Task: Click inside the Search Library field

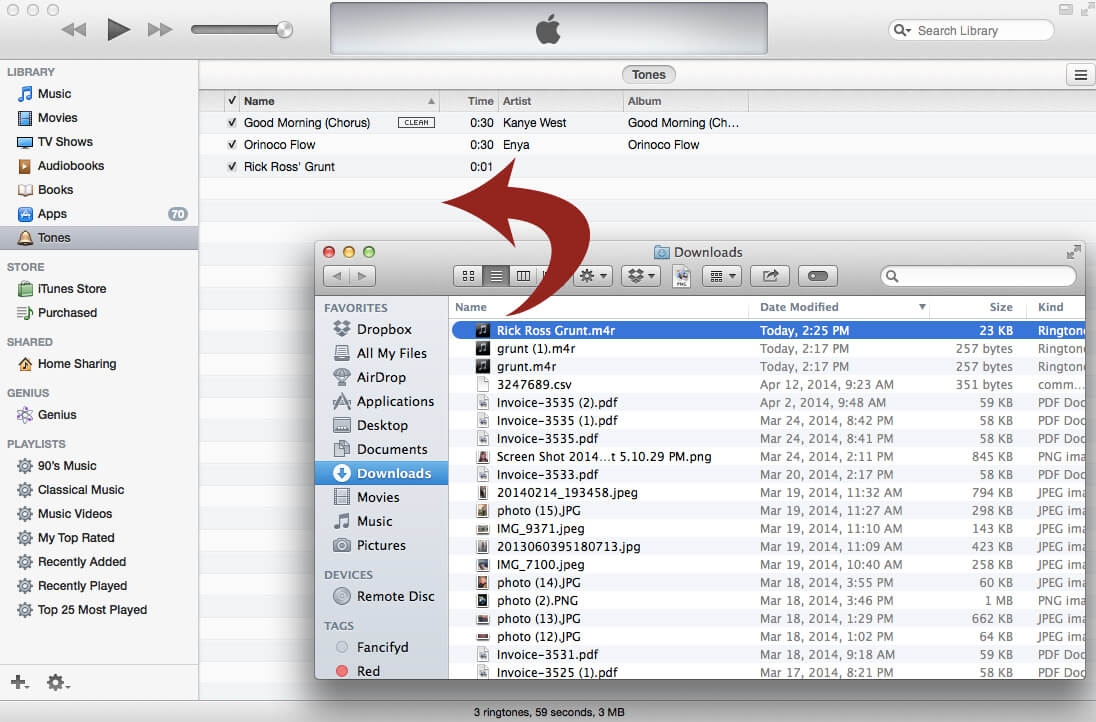Action: (x=970, y=30)
